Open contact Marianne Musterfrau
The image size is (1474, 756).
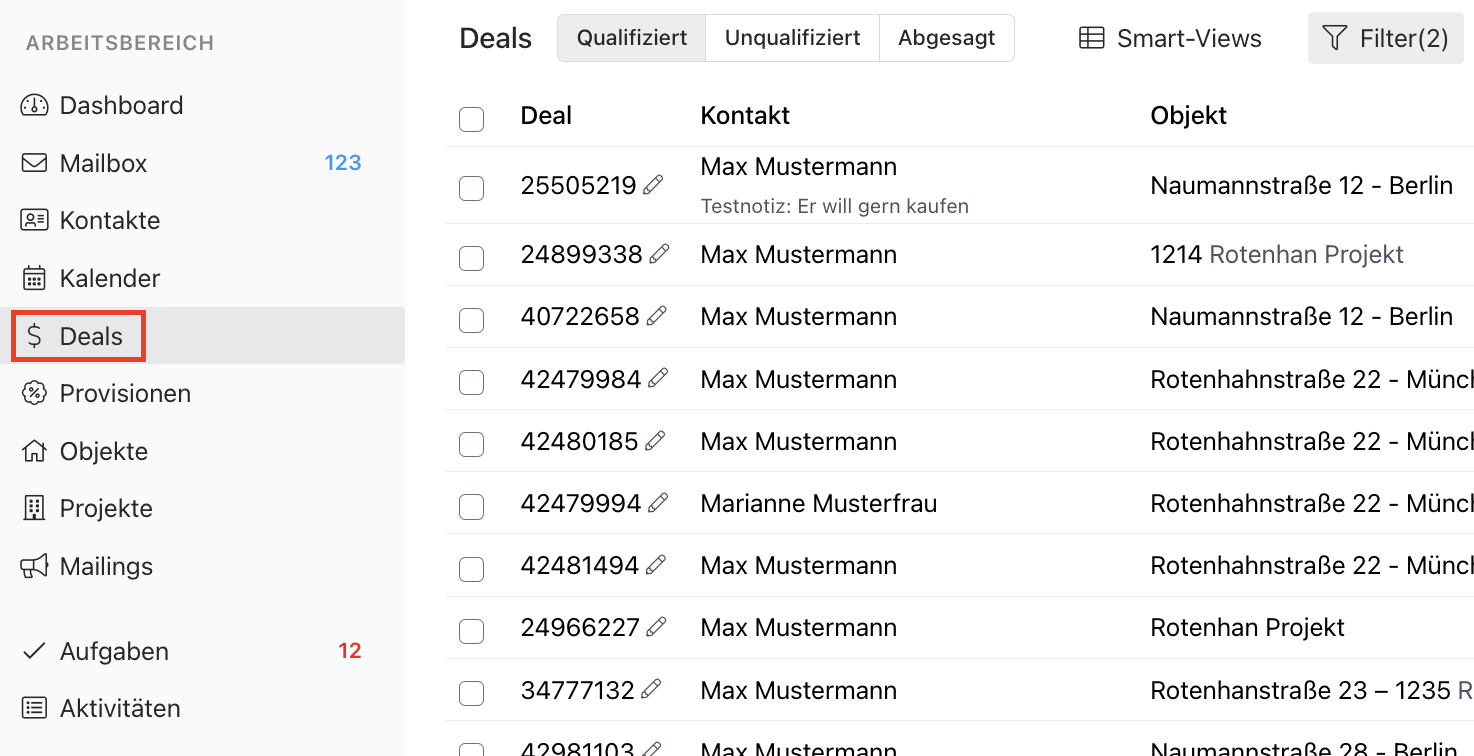point(819,503)
